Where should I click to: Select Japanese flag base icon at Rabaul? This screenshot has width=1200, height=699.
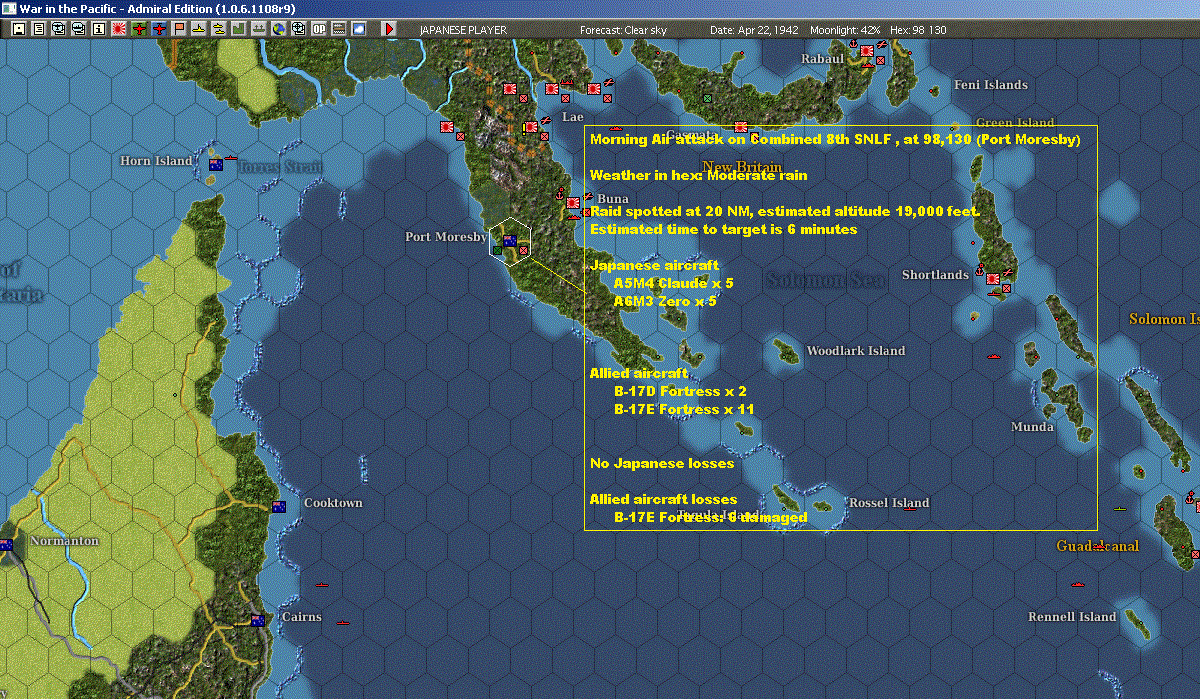click(x=867, y=50)
